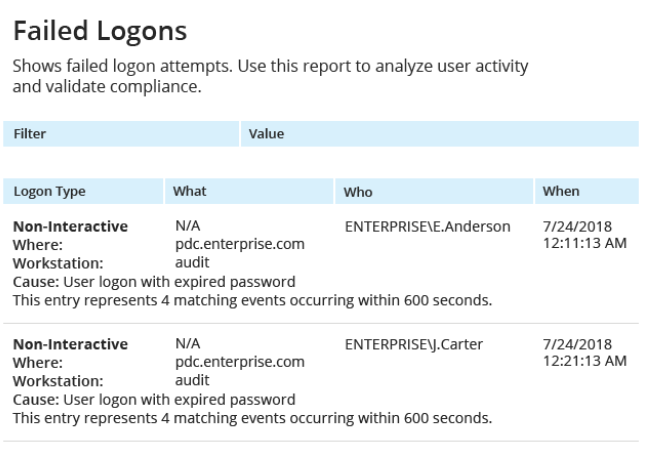Click the 7/24/2018 12:11:13 AM timestamp
Viewport: 649px width, 450px height.
tap(584, 235)
